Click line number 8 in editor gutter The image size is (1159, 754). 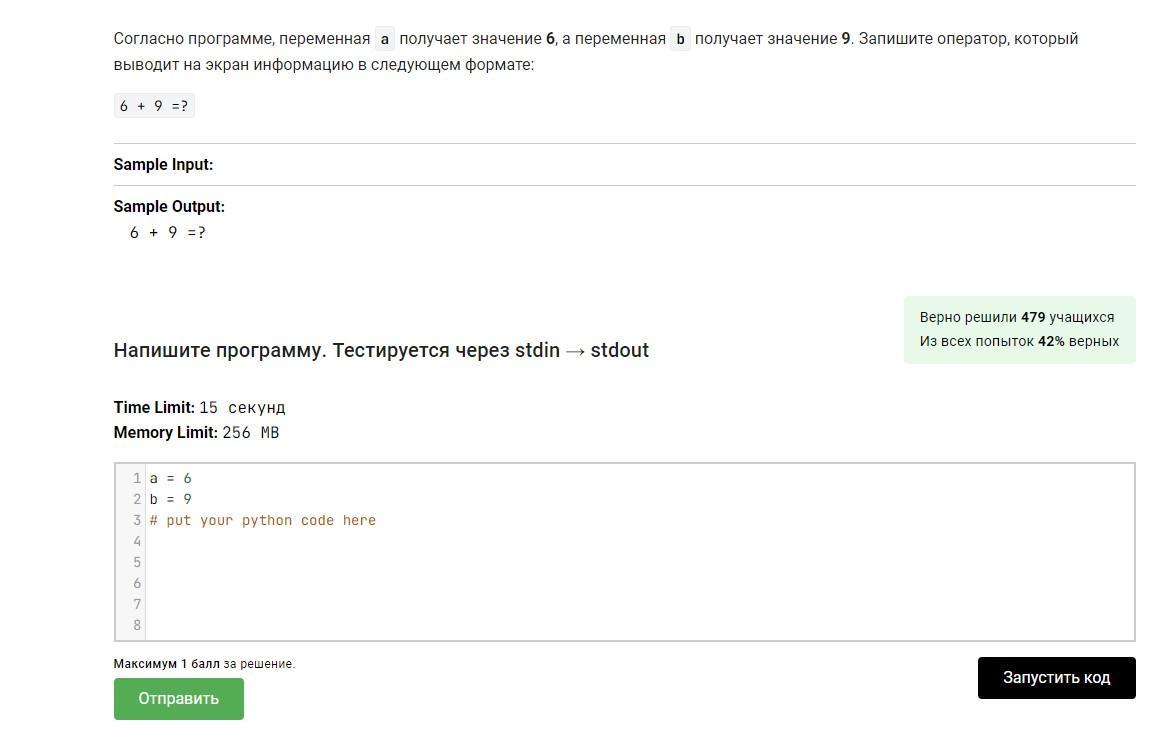coord(137,625)
